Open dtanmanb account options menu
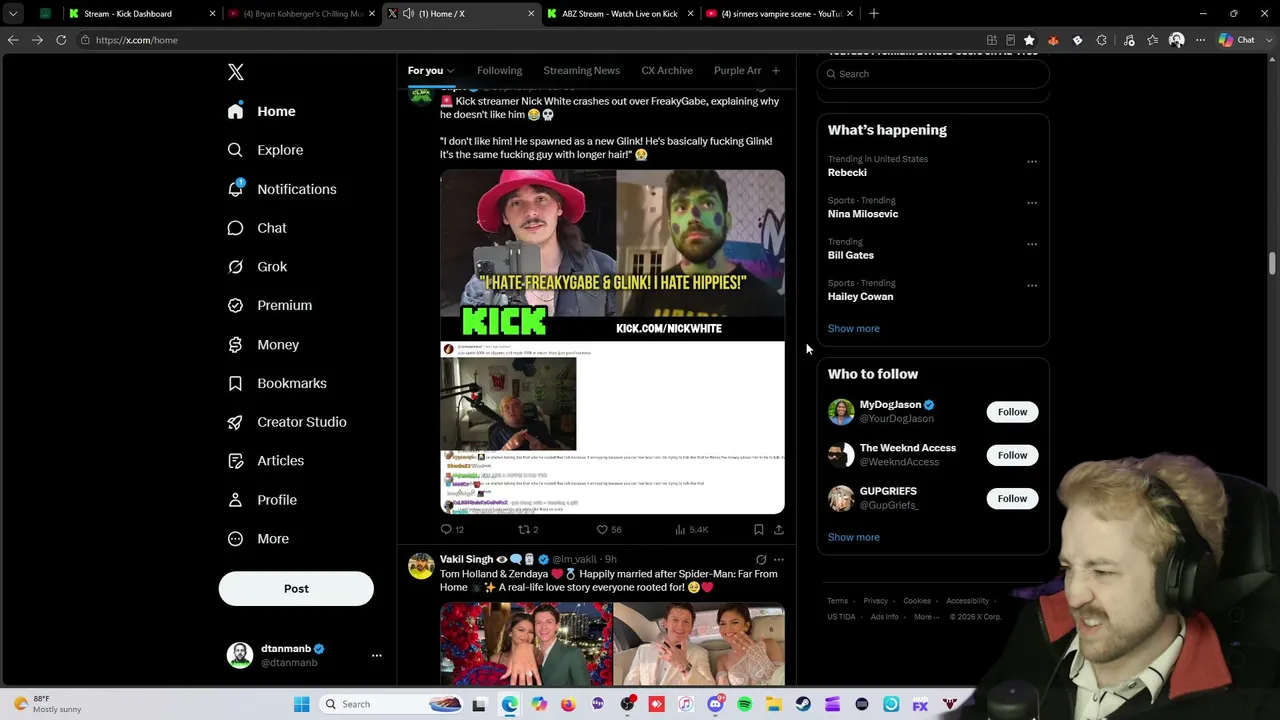This screenshot has width=1280, height=720. pos(377,655)
